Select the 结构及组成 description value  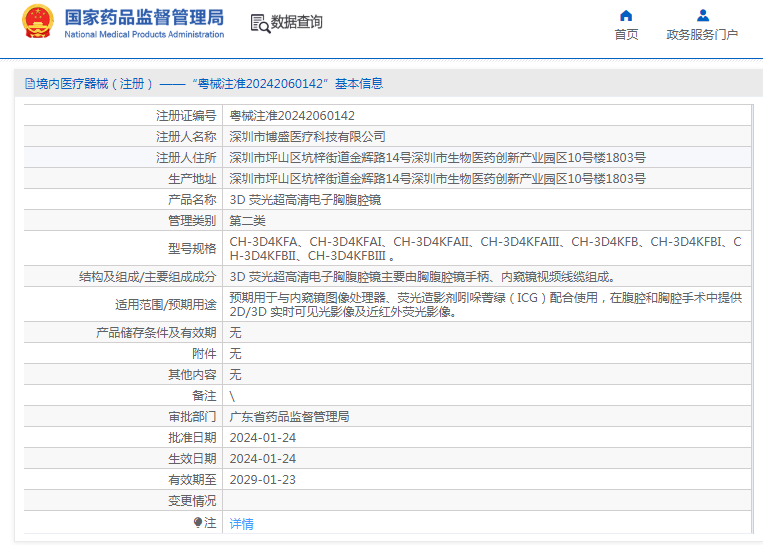pos(423,276)
